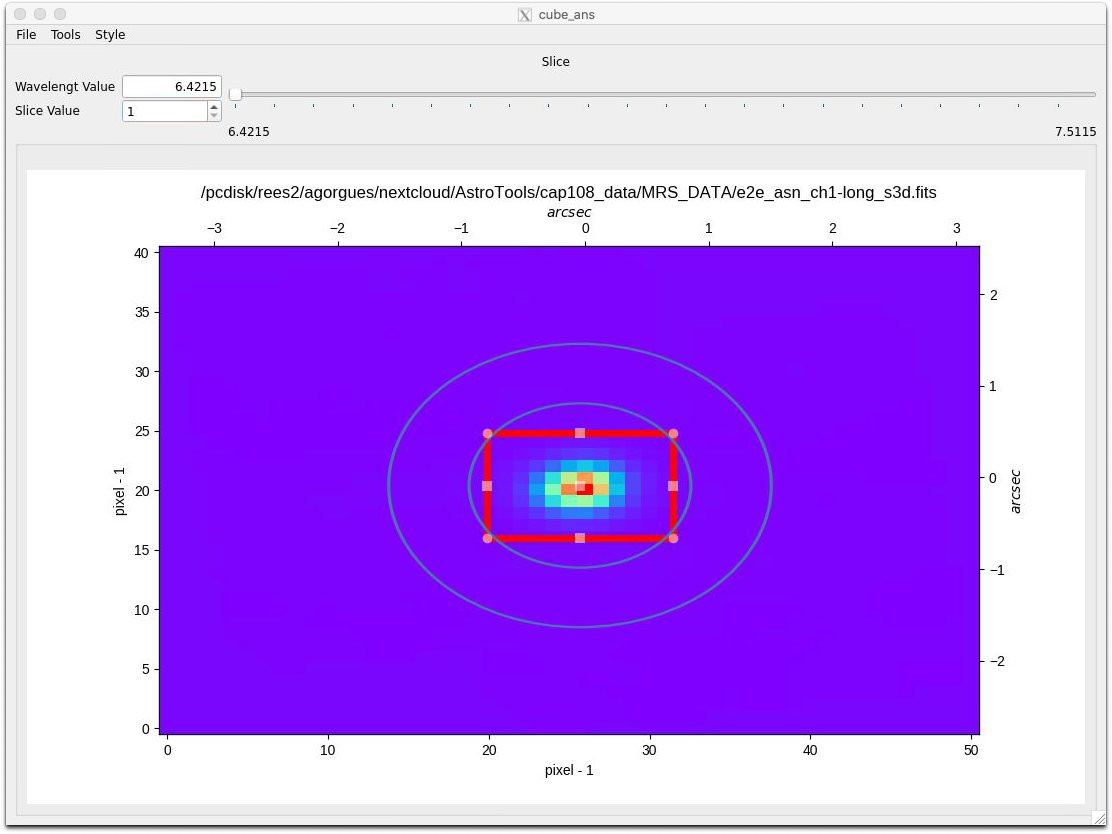This screenshot has height=834, width=1112.
Task: Select the bottom-right corner handle of red rectangle
Action: 673,538
